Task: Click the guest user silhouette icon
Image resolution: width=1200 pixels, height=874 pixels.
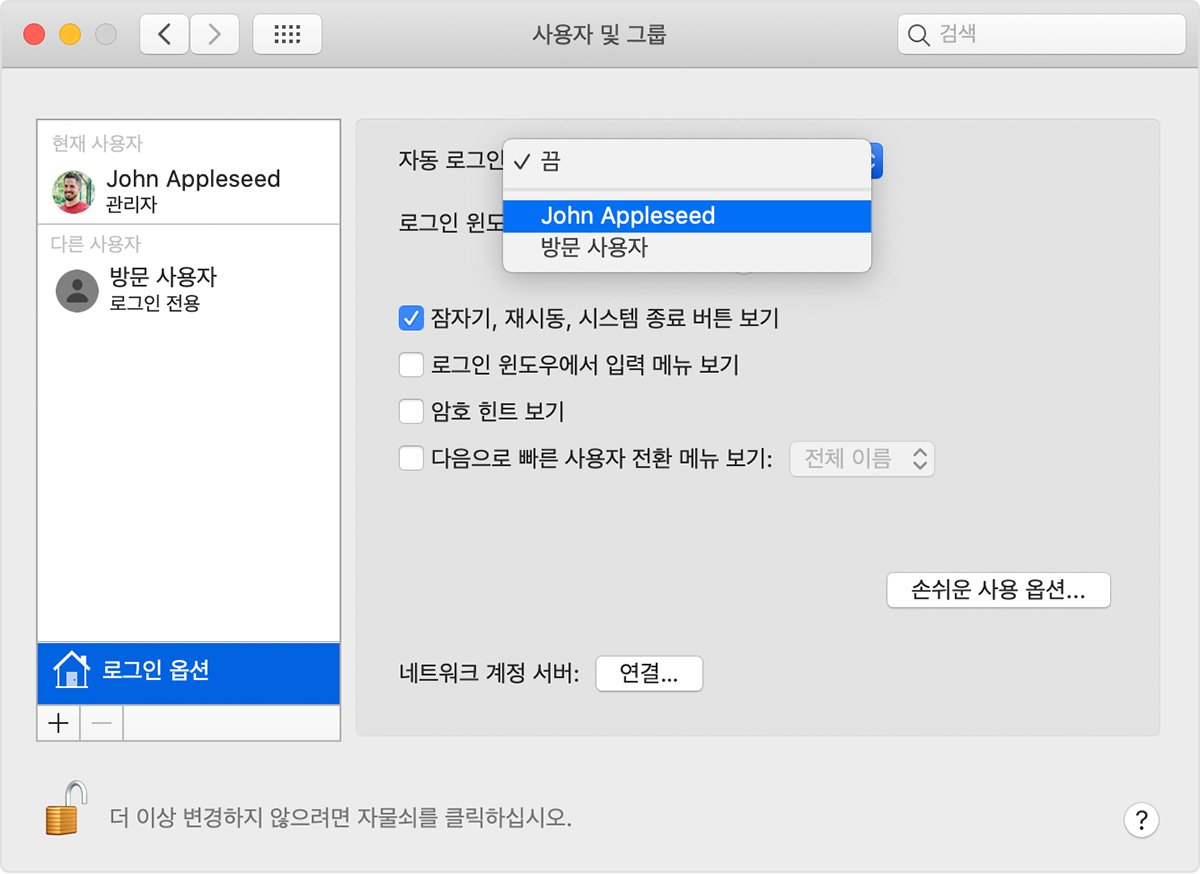Action: point(77,290)
